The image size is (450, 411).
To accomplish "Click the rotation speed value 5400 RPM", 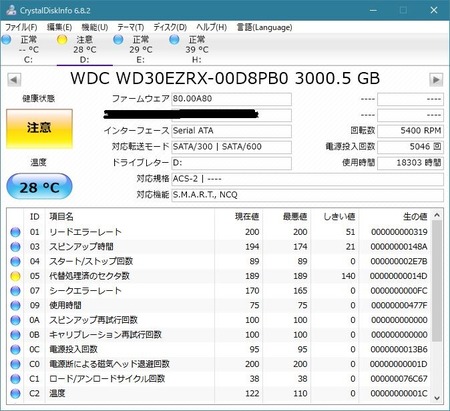I will 410,131.
